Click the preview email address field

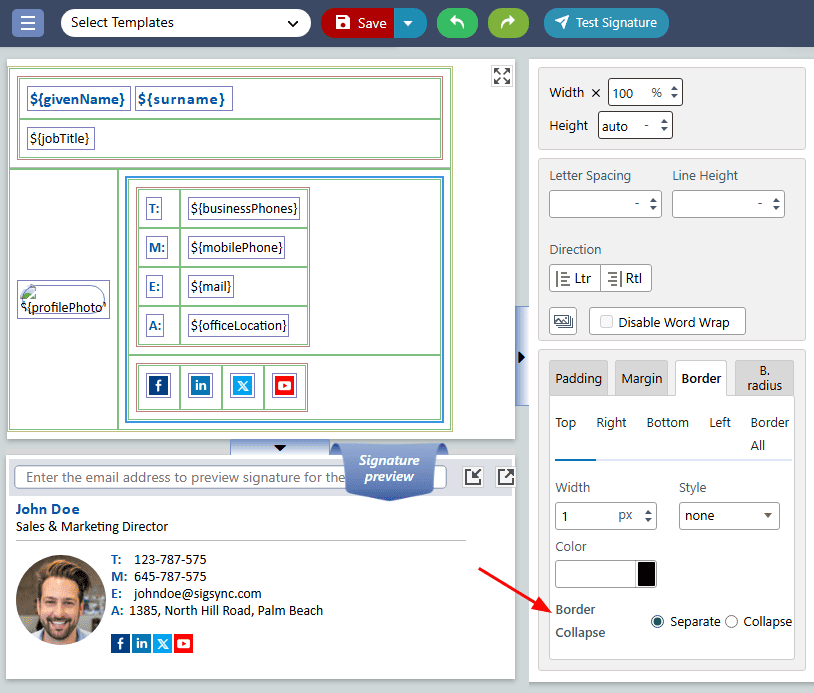[x=230, y=477]
